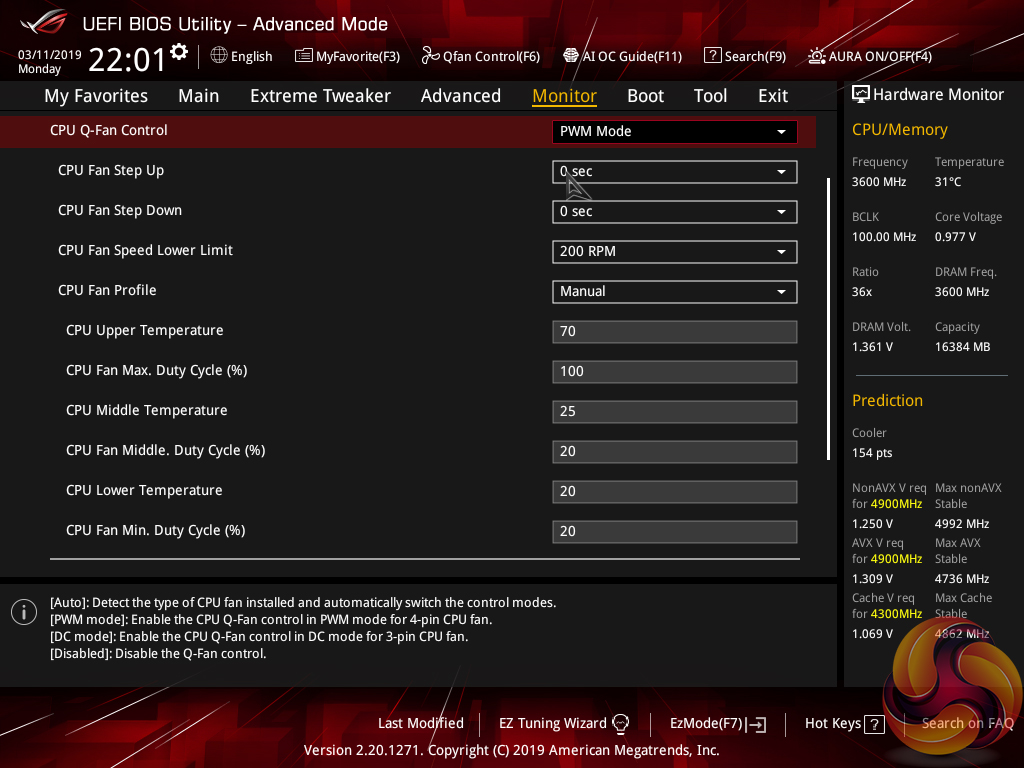Click the Hardware Monitor screen icon
This screenshot has height=768, width=1024.
point(861,95)
